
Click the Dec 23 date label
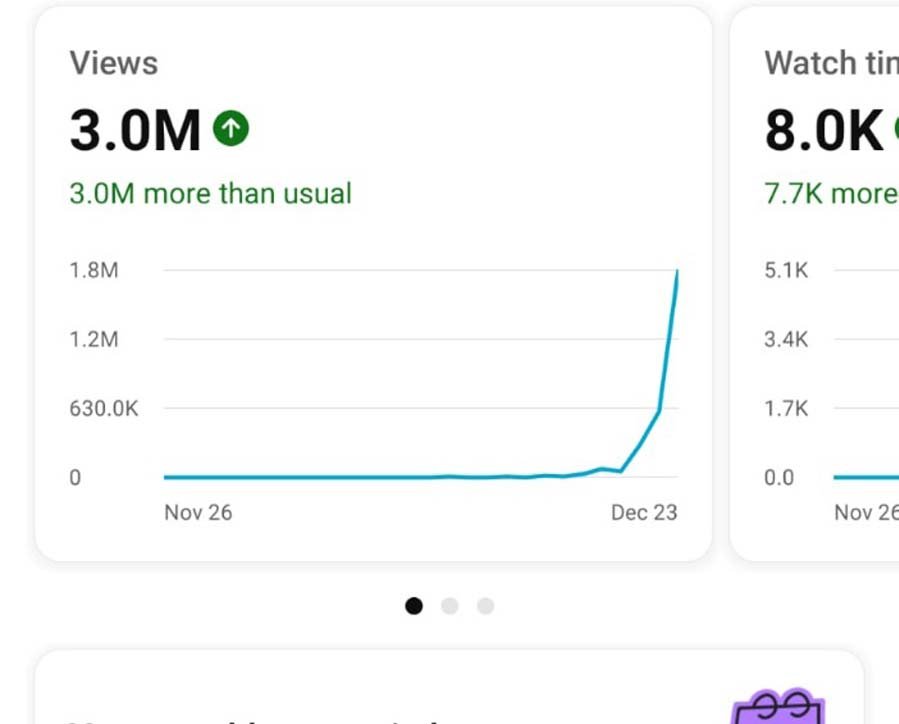(x=644, y=512)
